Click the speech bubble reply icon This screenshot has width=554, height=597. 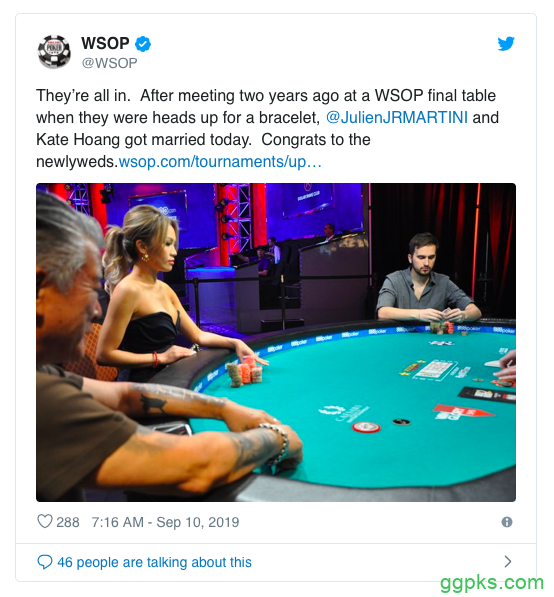(x=45, y=562)
